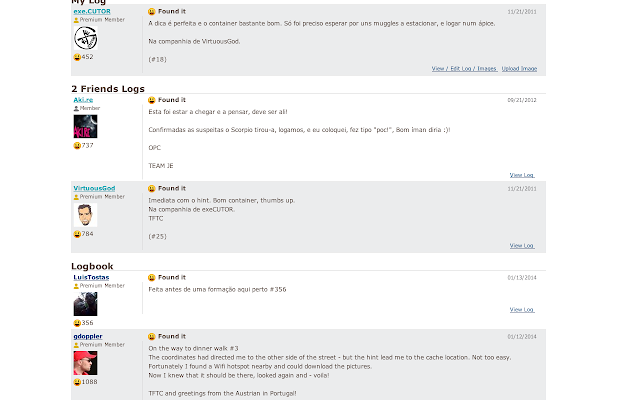Open Aki.re's profile picture
Image resolution: width=640 pixels, height=400 pixels.
(x=85, y=126)
